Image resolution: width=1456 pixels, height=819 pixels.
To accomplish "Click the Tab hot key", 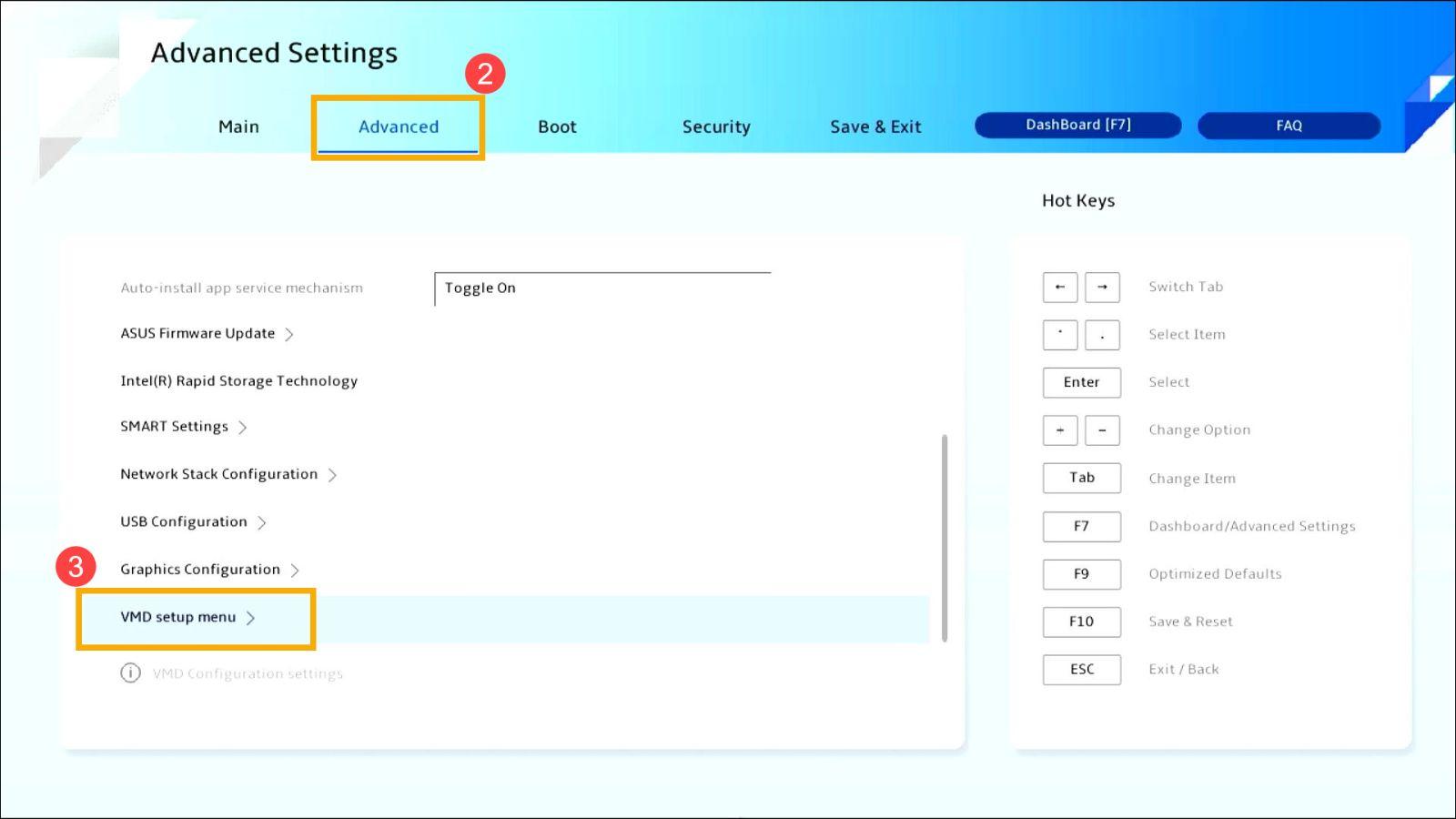I will coord(1081,478).
